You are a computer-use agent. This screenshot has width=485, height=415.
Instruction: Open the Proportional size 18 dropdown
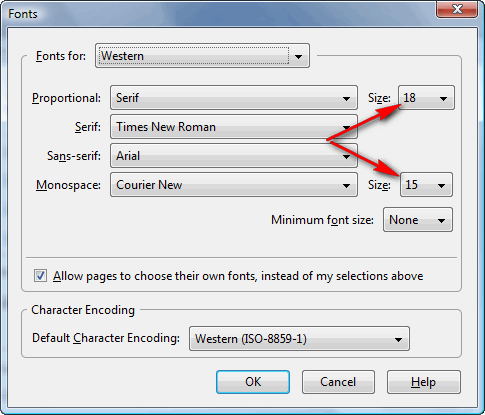click(x=426, y=98)
